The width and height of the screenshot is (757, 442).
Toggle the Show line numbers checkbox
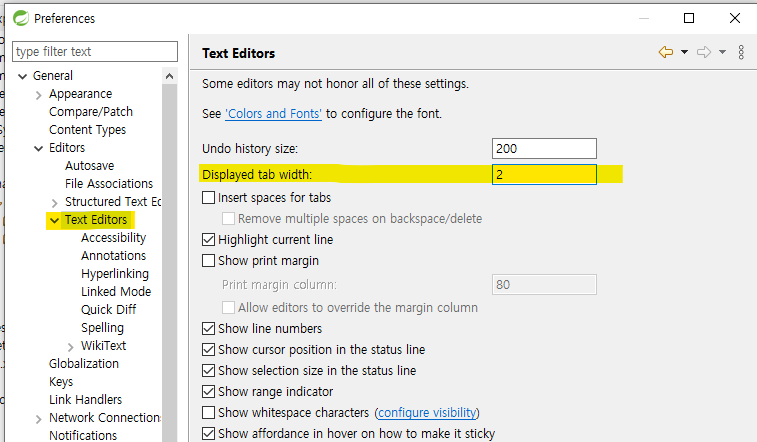[209, 328]
